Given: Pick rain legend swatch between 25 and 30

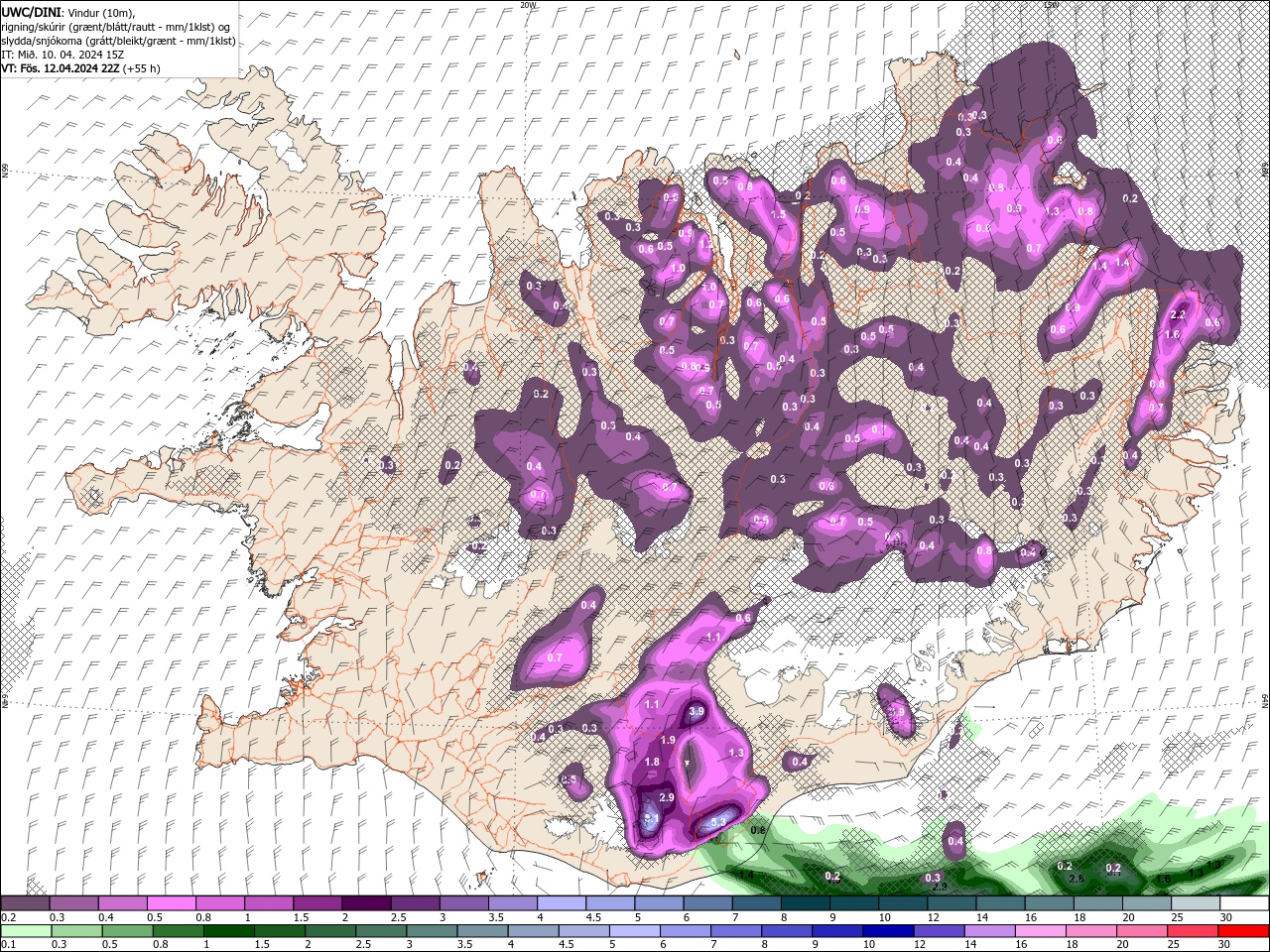Looking at the screenshot, I should coord(1194,930).
